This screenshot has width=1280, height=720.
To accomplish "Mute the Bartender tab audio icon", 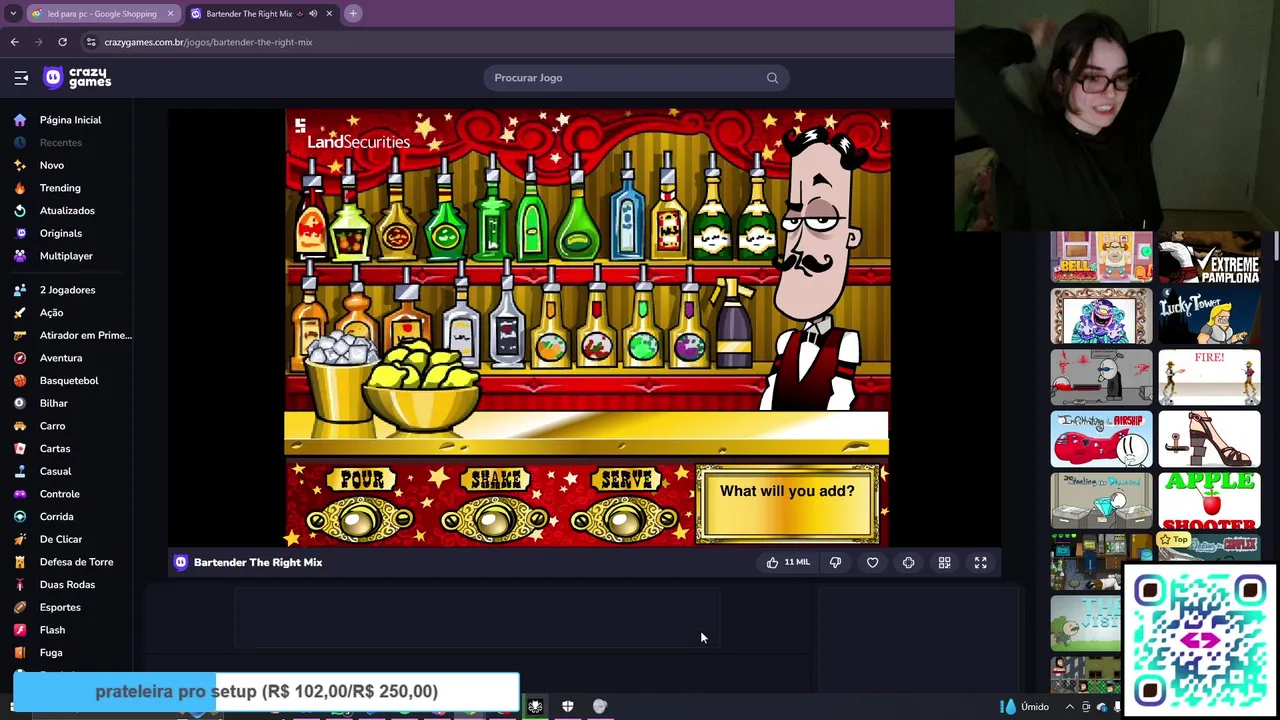I will pyautogui.click(x=313, y=14).
